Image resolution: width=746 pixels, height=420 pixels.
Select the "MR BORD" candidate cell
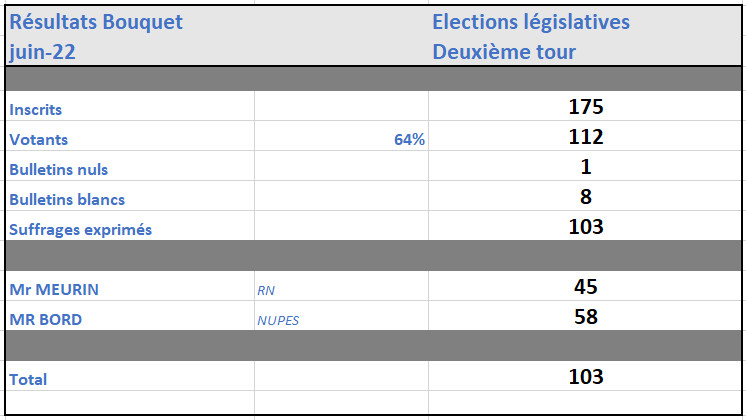click(x=46, y=319)
